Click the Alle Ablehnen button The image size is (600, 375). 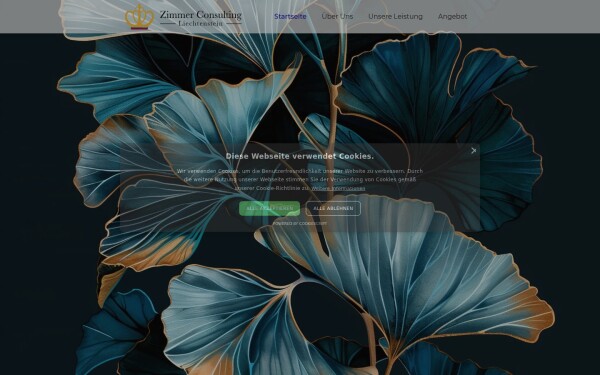[333, 208]
